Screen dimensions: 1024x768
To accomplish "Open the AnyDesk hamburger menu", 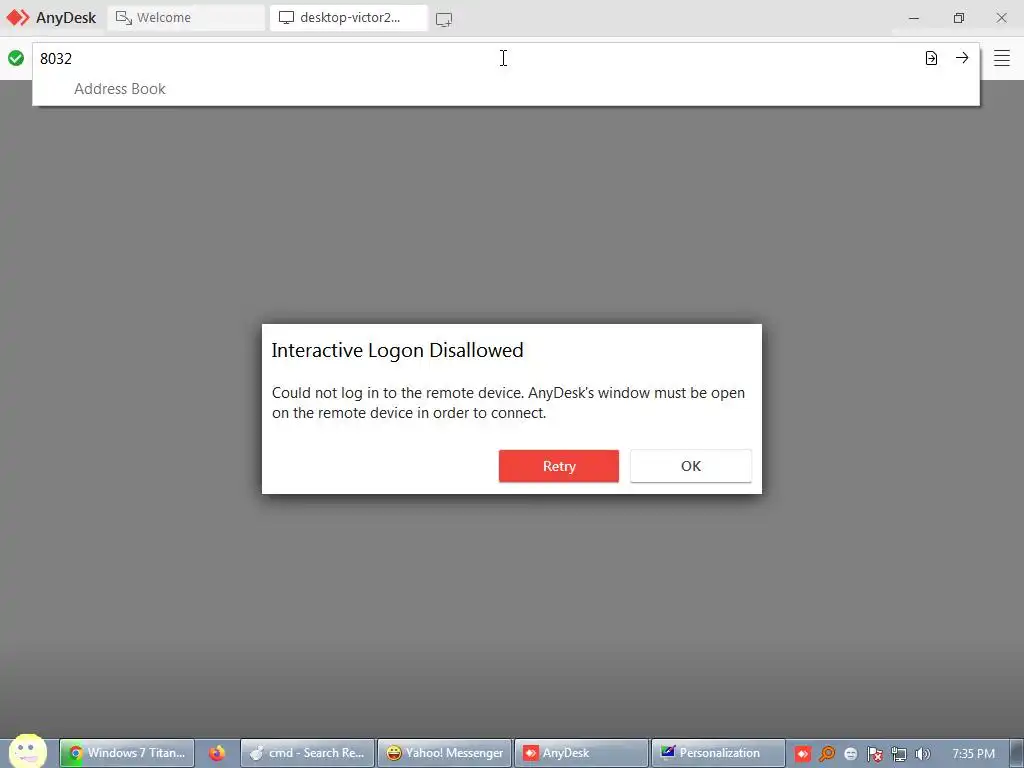I will click(1002, 58).
